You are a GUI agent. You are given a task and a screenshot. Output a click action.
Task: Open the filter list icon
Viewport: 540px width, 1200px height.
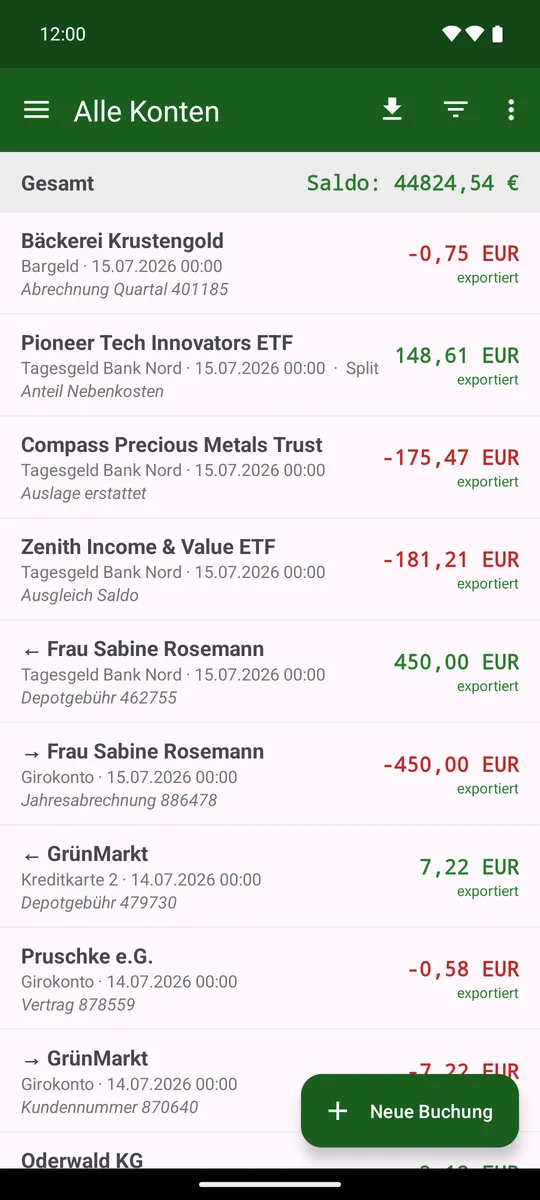456,110
